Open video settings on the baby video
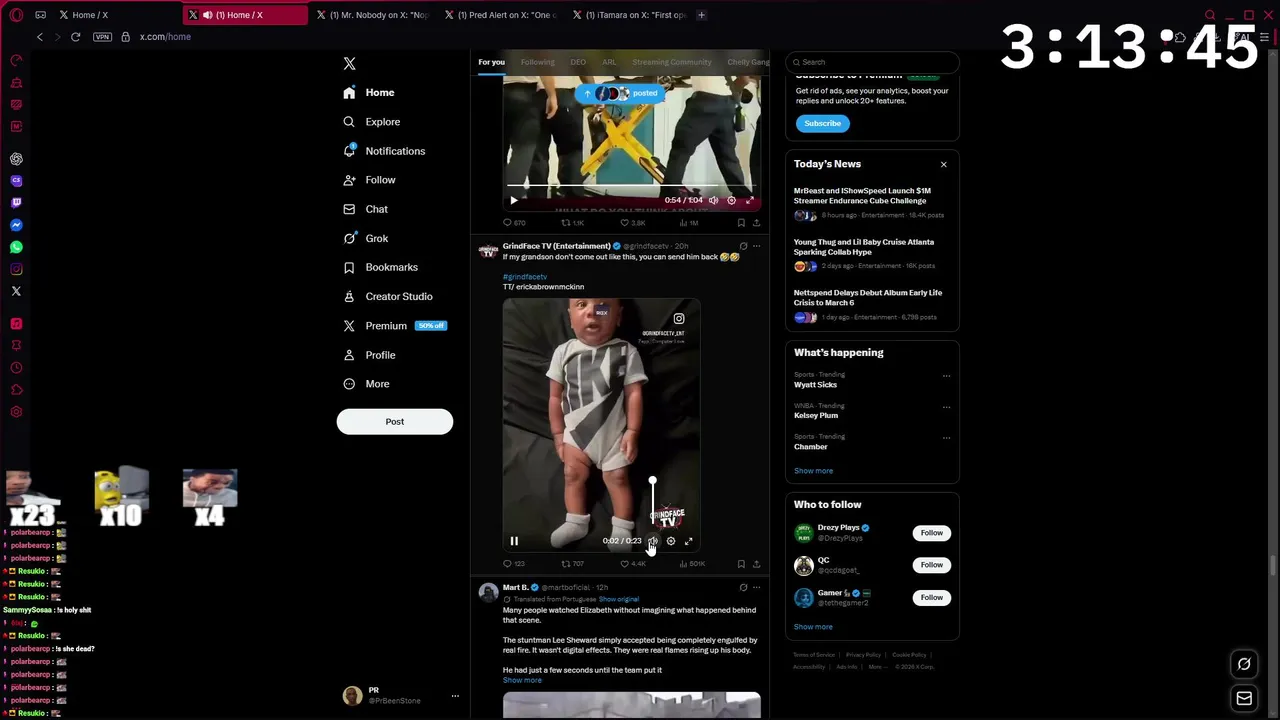The width and height of the screenshot is (1280, 720). pyautogui.click(x=671, y=541)
